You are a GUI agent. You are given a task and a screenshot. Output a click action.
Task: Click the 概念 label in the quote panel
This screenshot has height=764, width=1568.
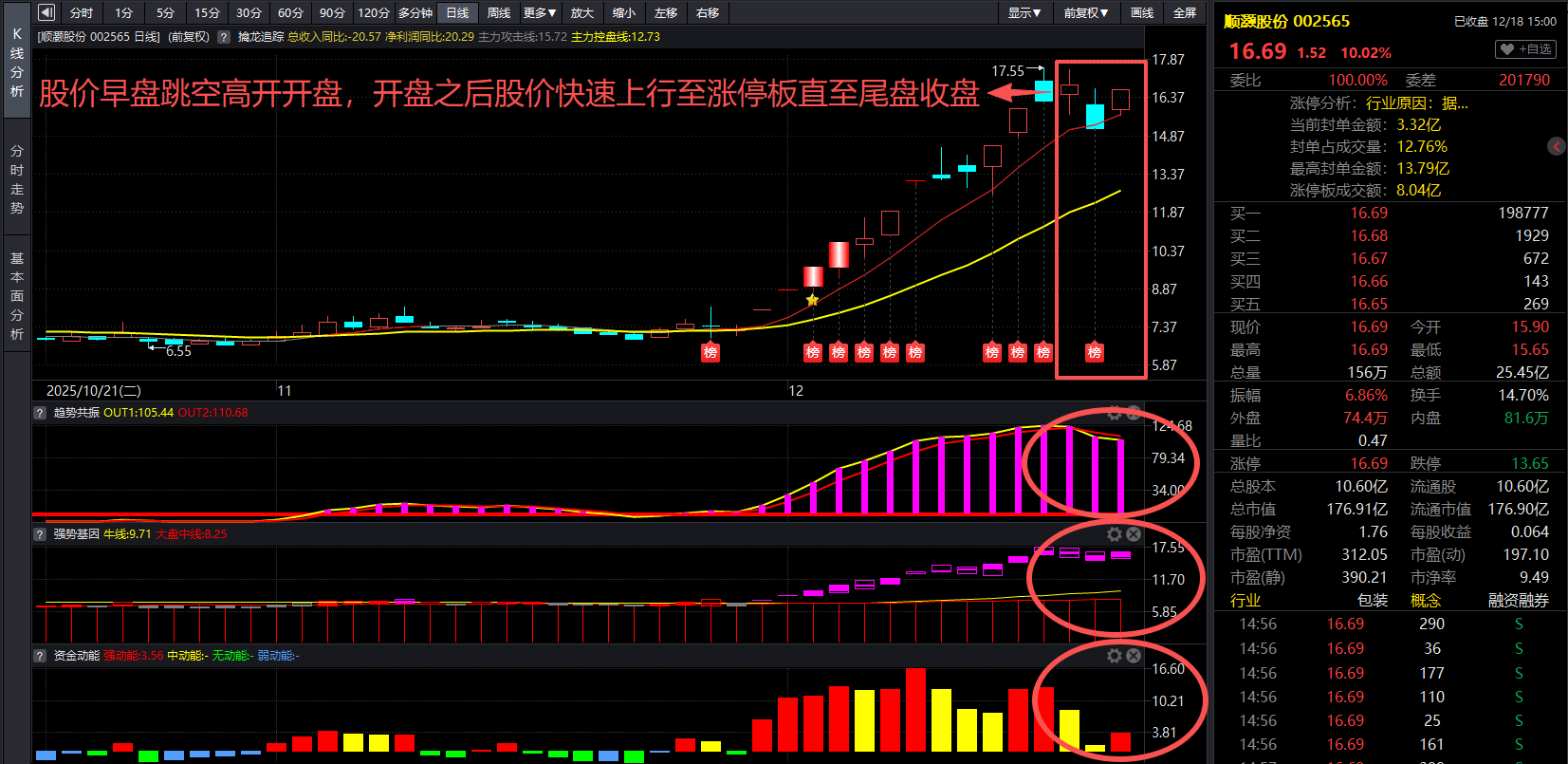[x=1426, y=600]
